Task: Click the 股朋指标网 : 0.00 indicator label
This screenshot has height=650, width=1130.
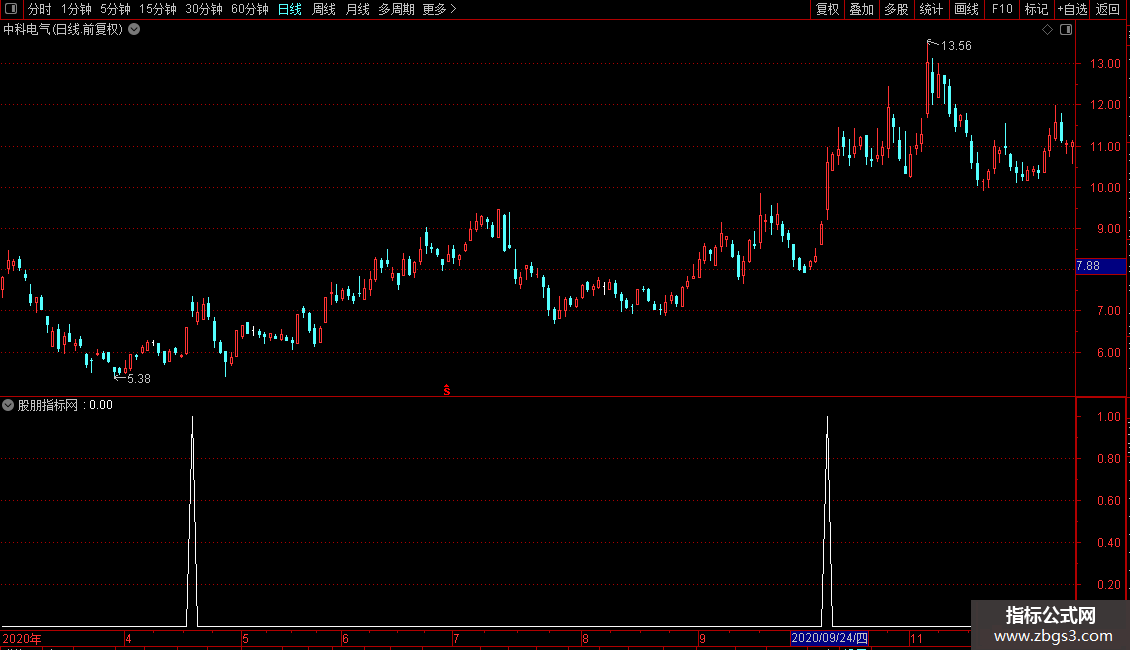Action: (65, 405)
